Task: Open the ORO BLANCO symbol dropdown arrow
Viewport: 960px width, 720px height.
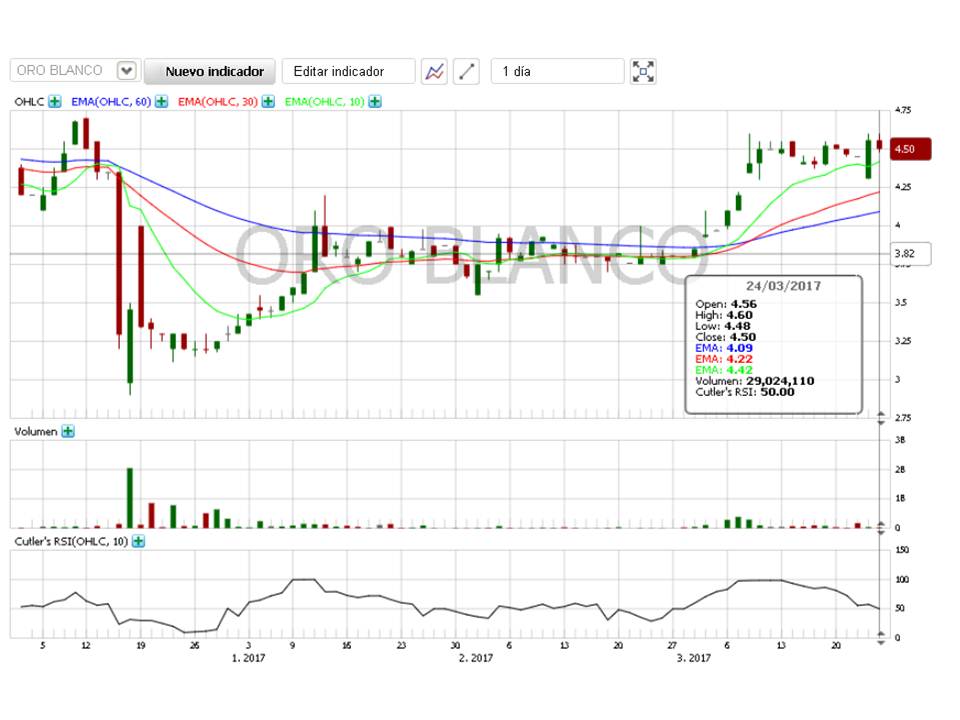Action: (127, 71)
